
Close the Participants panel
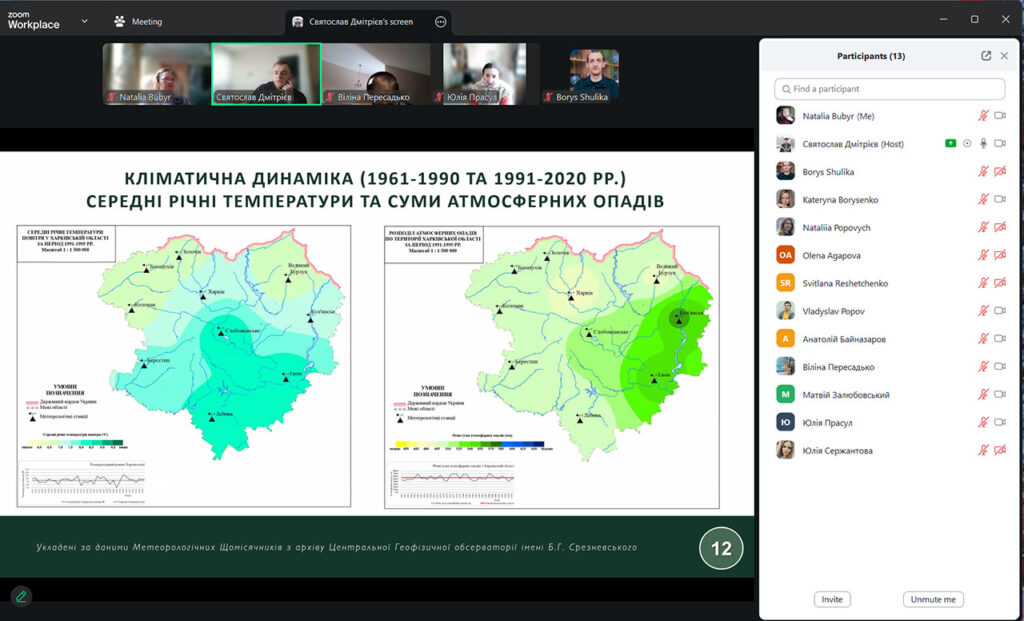pos(1004,56)
